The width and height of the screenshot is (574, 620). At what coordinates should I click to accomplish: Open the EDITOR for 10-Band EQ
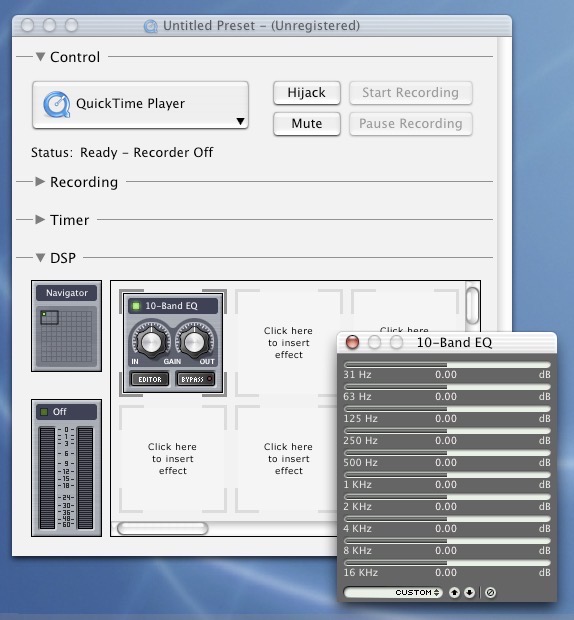pos(150,379)
